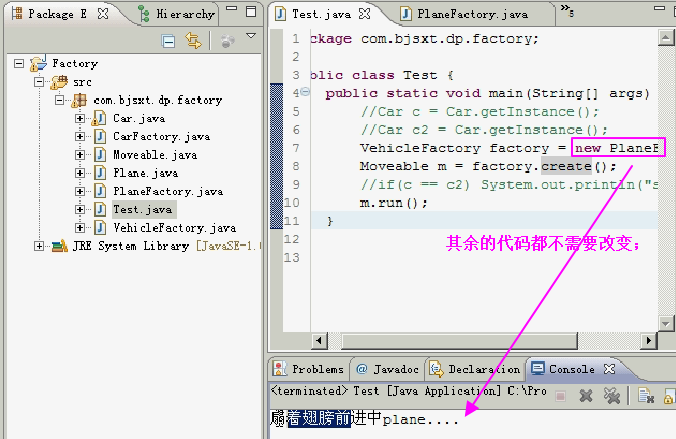
Task: Expand JRE System Library node
Action: tap(39, 246)
